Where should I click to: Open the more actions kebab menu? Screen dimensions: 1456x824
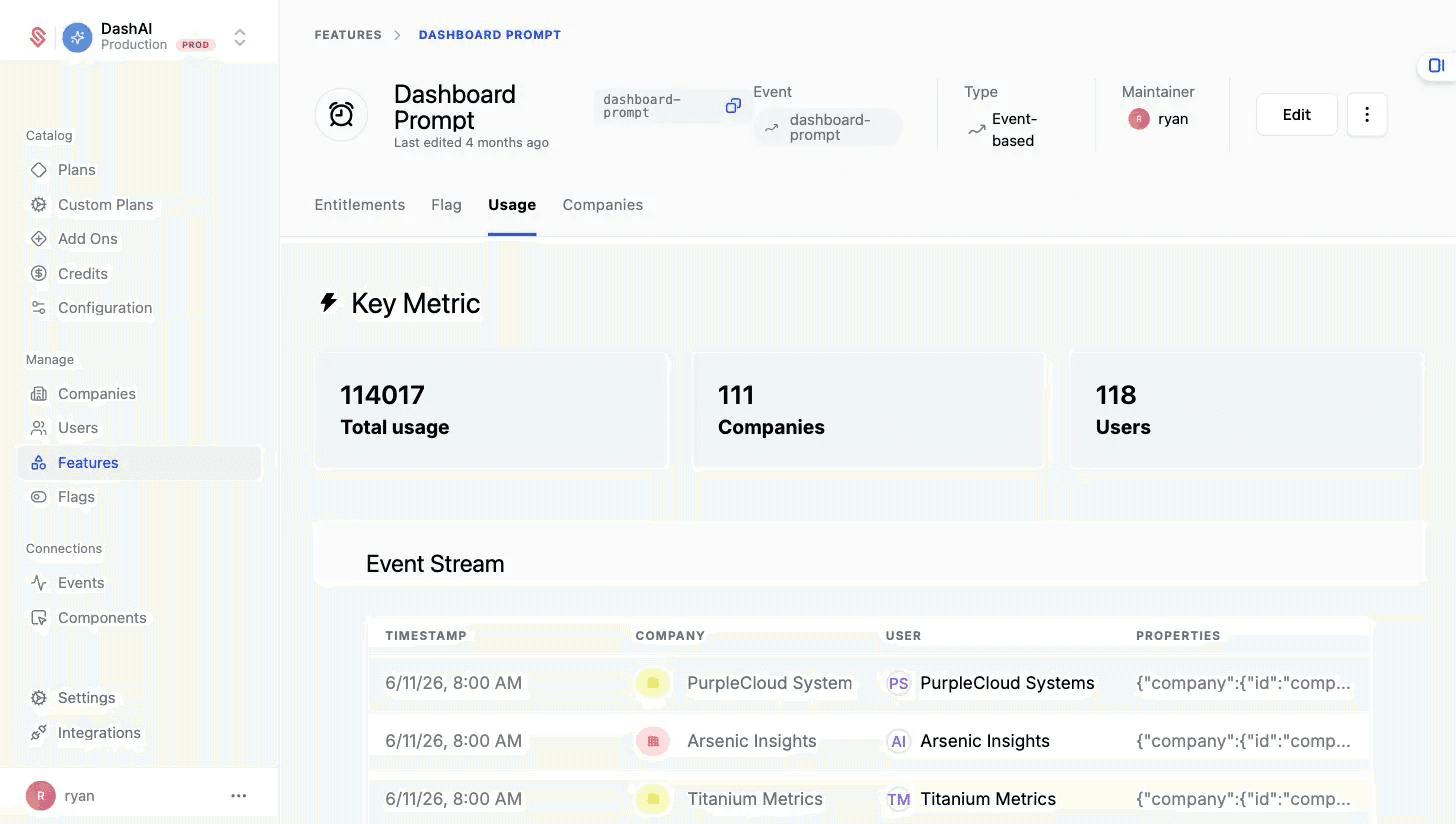1367,115
